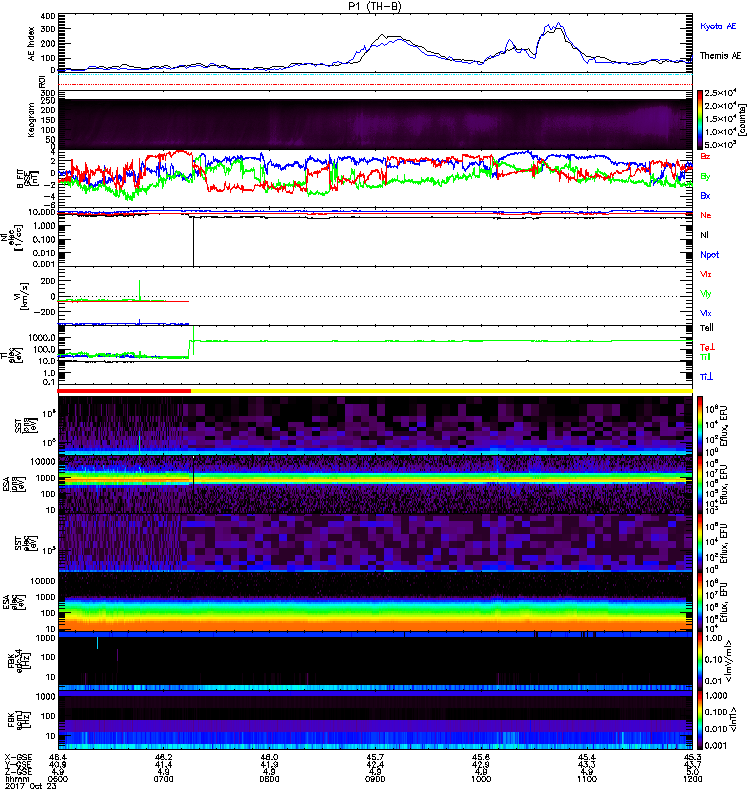Click the 0700 time tick label
This screenshot has width=750, height=800.
point(163,779)
